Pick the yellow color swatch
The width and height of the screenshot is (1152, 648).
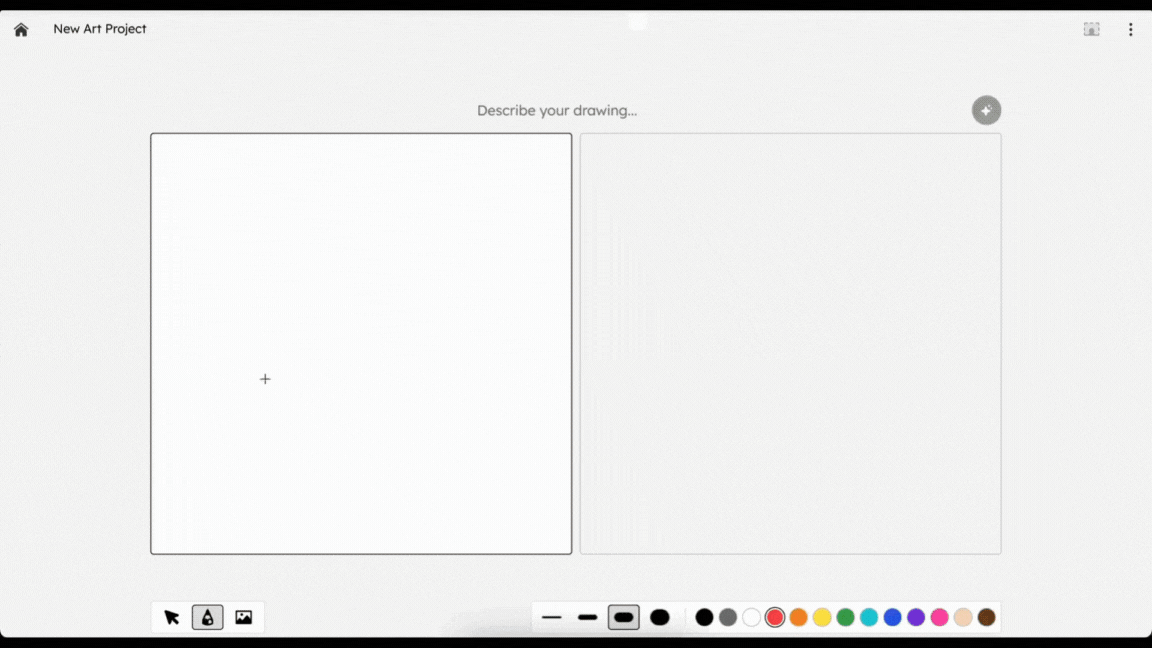tap(822, 618)
